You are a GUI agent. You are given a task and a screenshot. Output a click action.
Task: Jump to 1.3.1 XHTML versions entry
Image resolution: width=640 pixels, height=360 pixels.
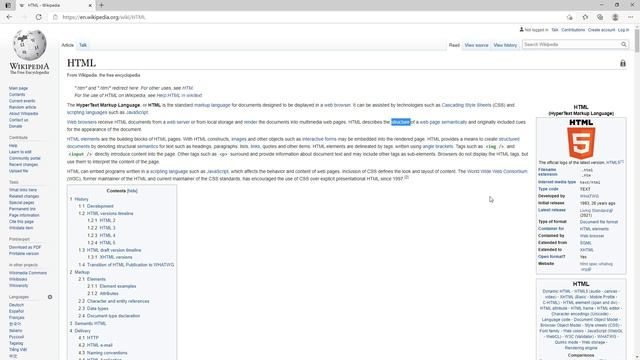tap(116, 258)
